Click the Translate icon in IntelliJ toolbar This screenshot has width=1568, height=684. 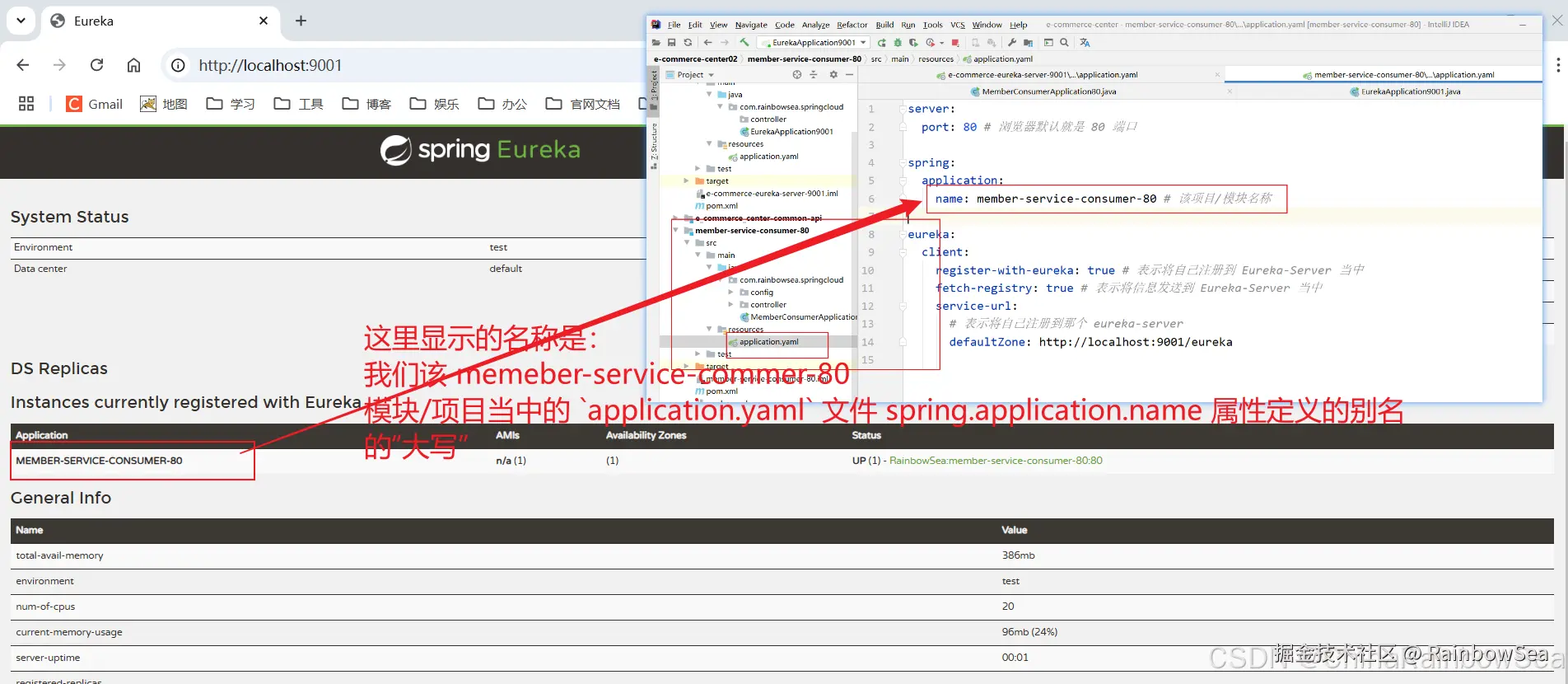(1085, 43)
